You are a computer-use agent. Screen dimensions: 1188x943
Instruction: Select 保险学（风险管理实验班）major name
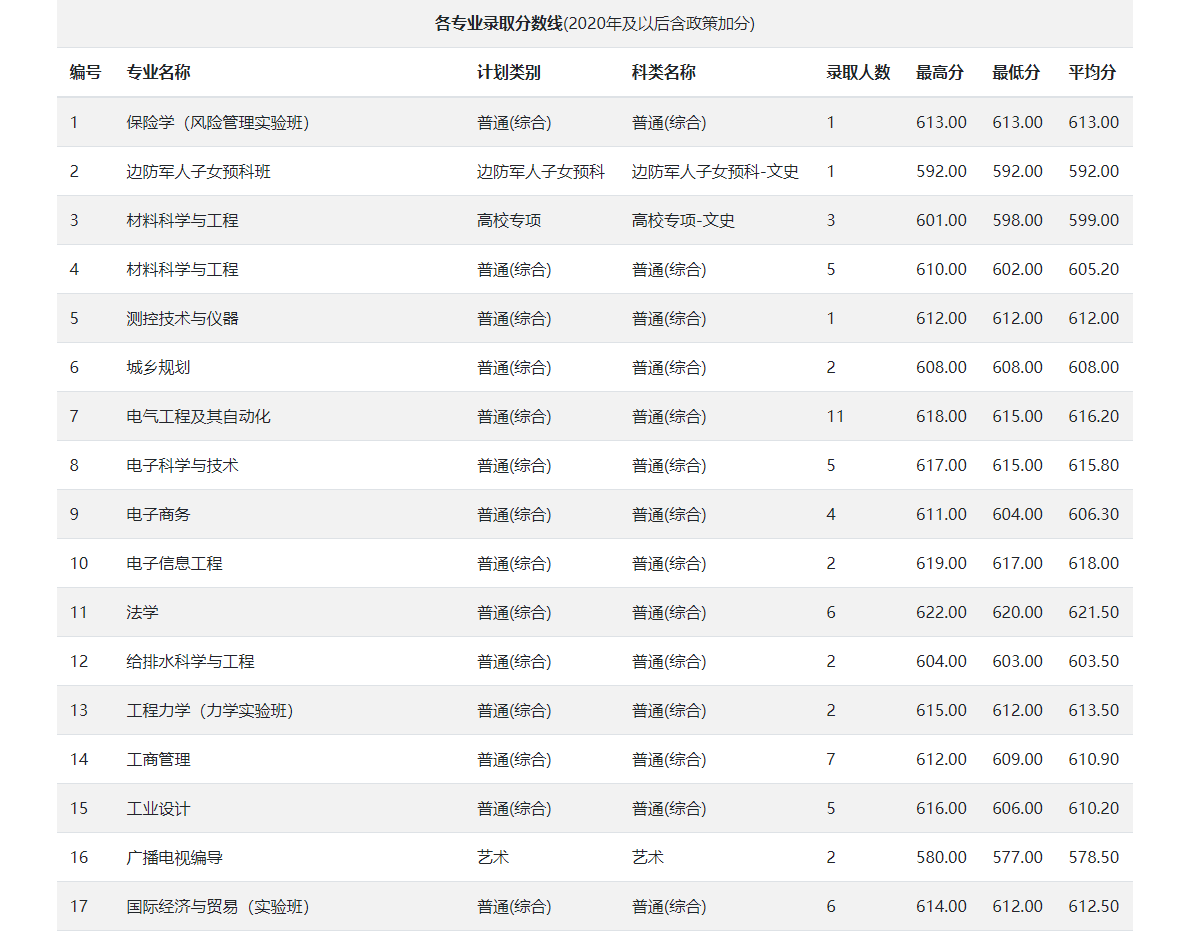click(x=217, y=123)
